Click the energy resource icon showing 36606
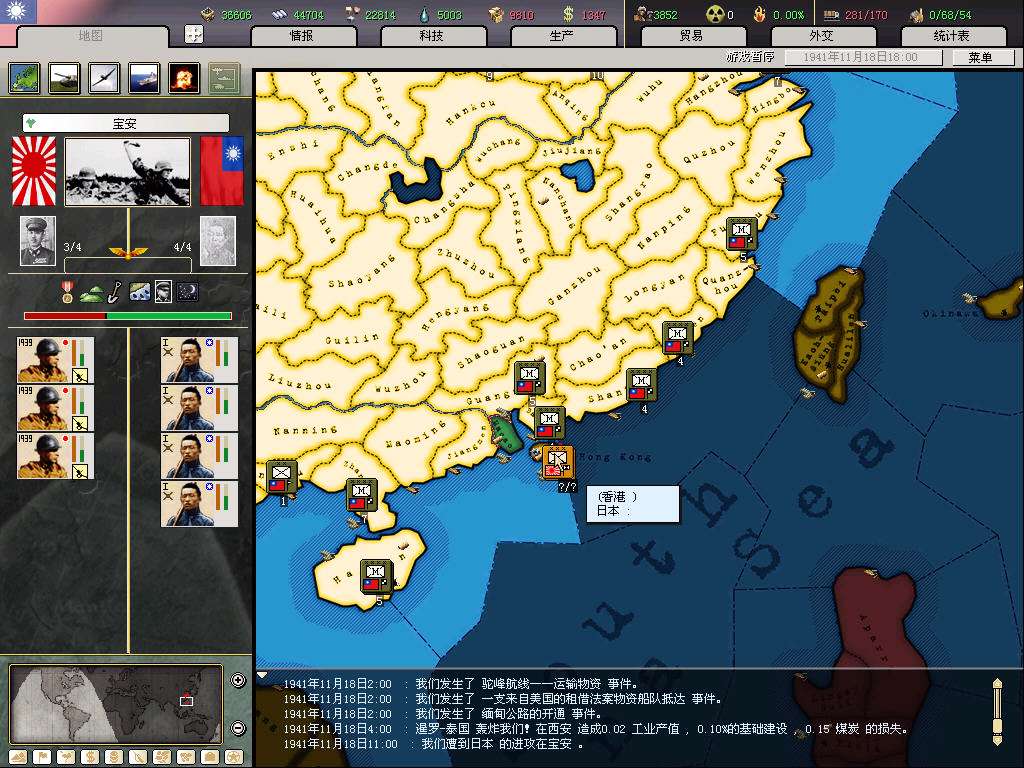 (208, 14)
